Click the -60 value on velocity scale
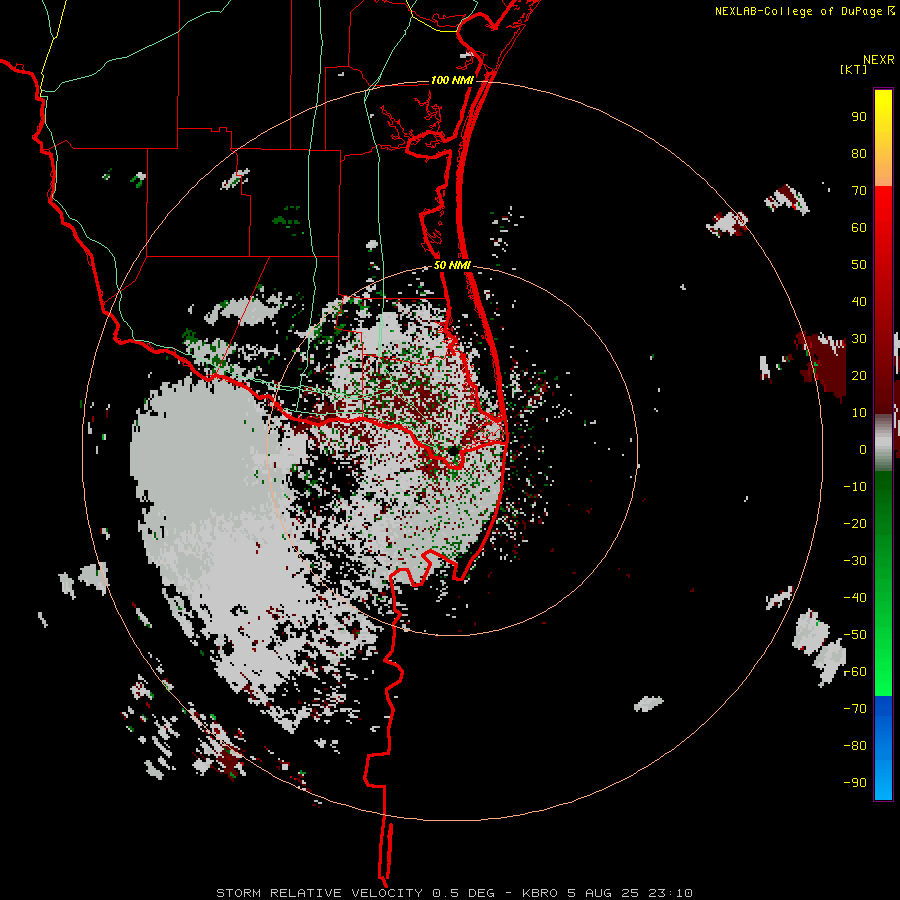This screenshot has height=900, width=900. pos(855,672)
